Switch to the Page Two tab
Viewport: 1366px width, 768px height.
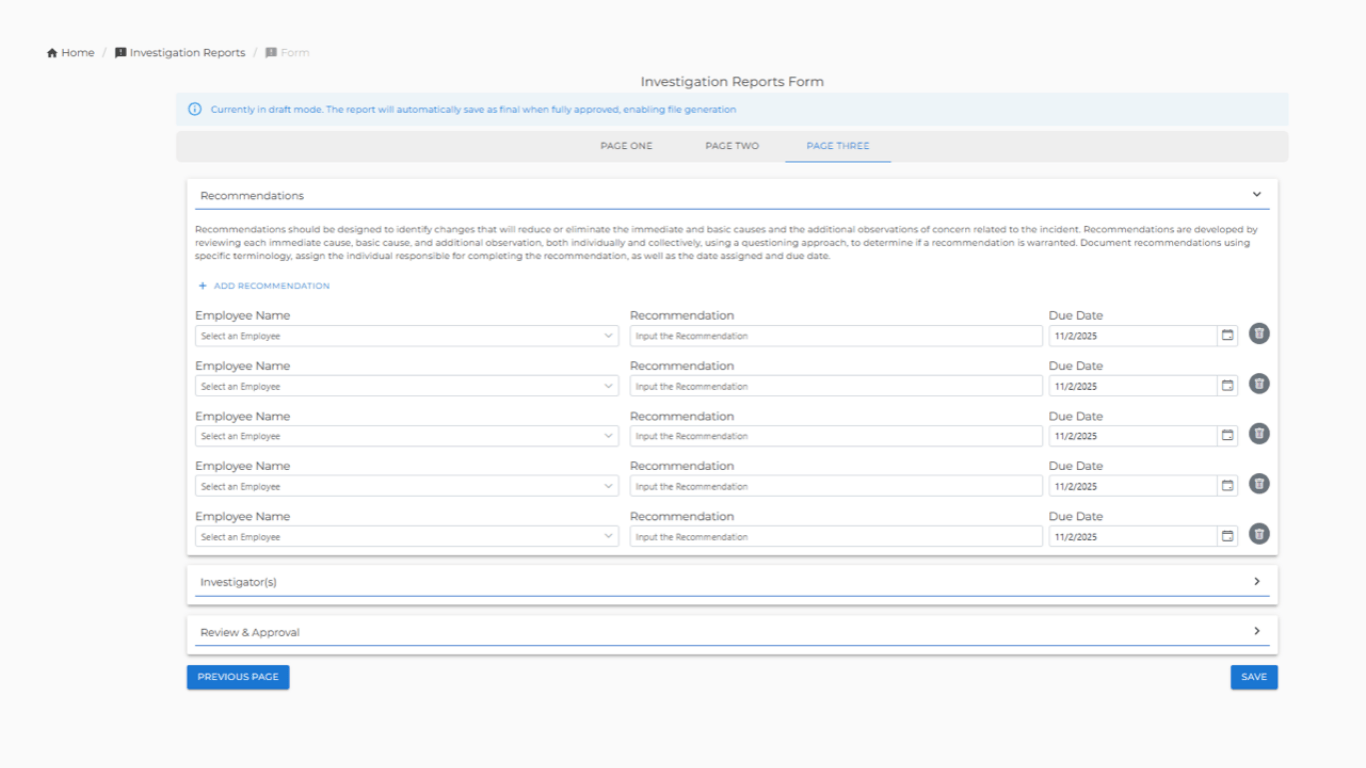tap(732, 146)
